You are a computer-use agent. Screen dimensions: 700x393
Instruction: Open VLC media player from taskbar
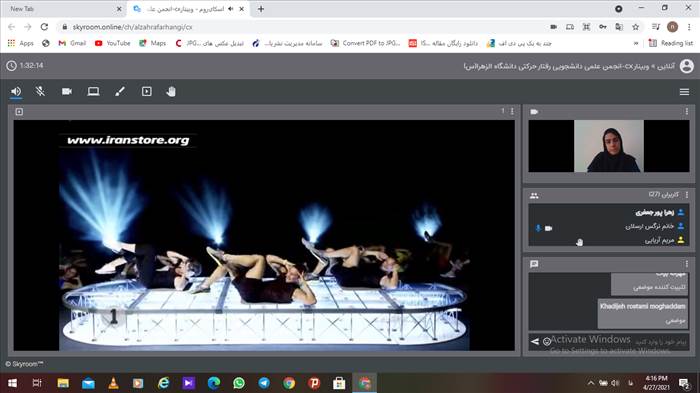tap(113, 383)
